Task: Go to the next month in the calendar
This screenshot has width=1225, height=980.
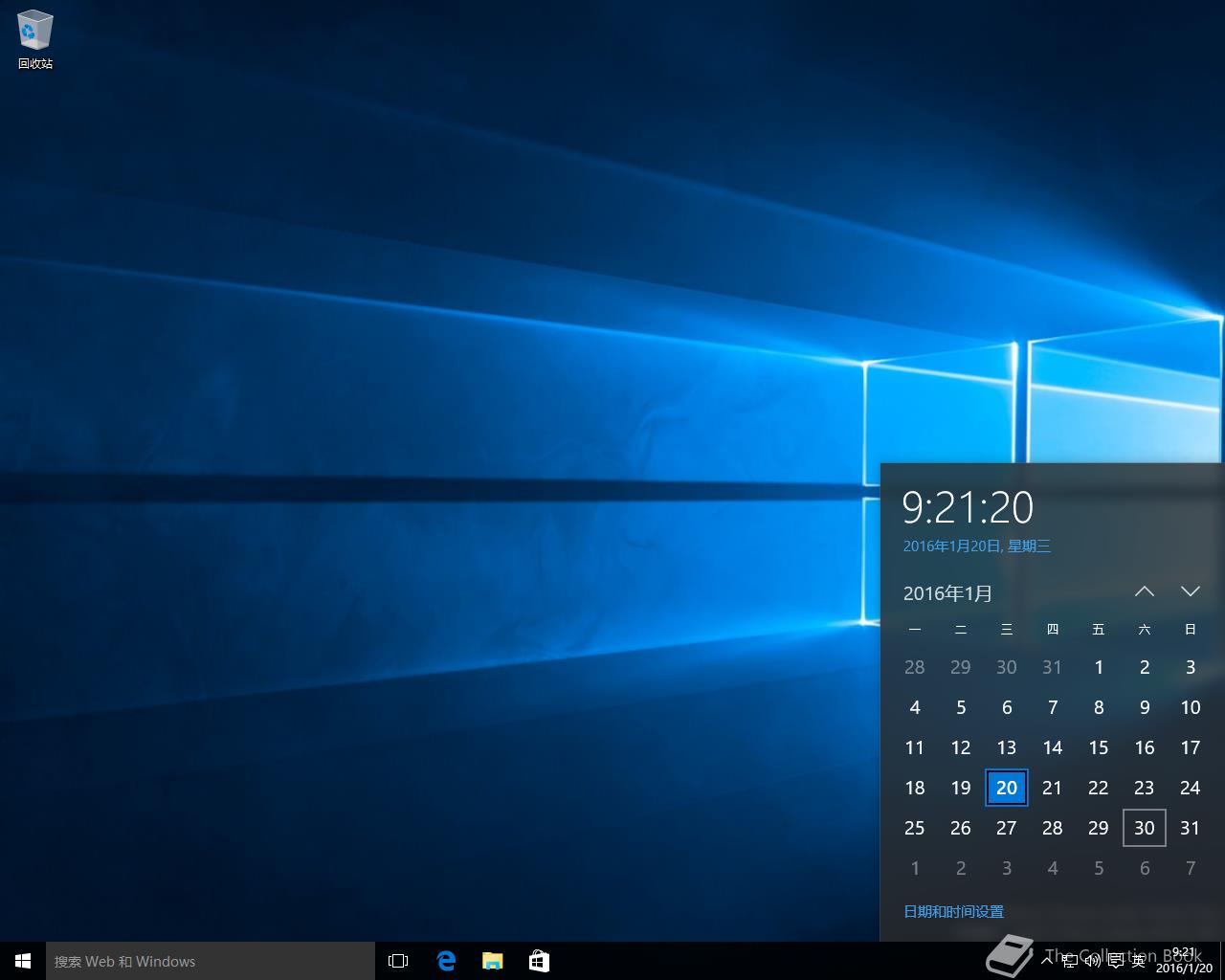Action: coord(1191,591)
